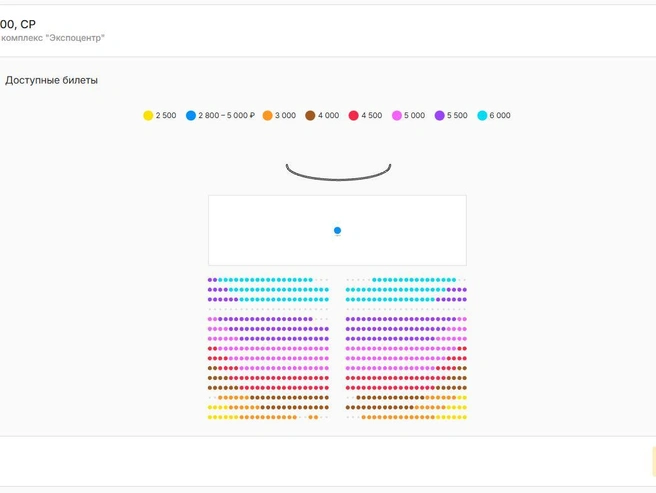The image size is (656, 493).
Task: Select last purple seat in right block's second row
Action: coord(464,290)
